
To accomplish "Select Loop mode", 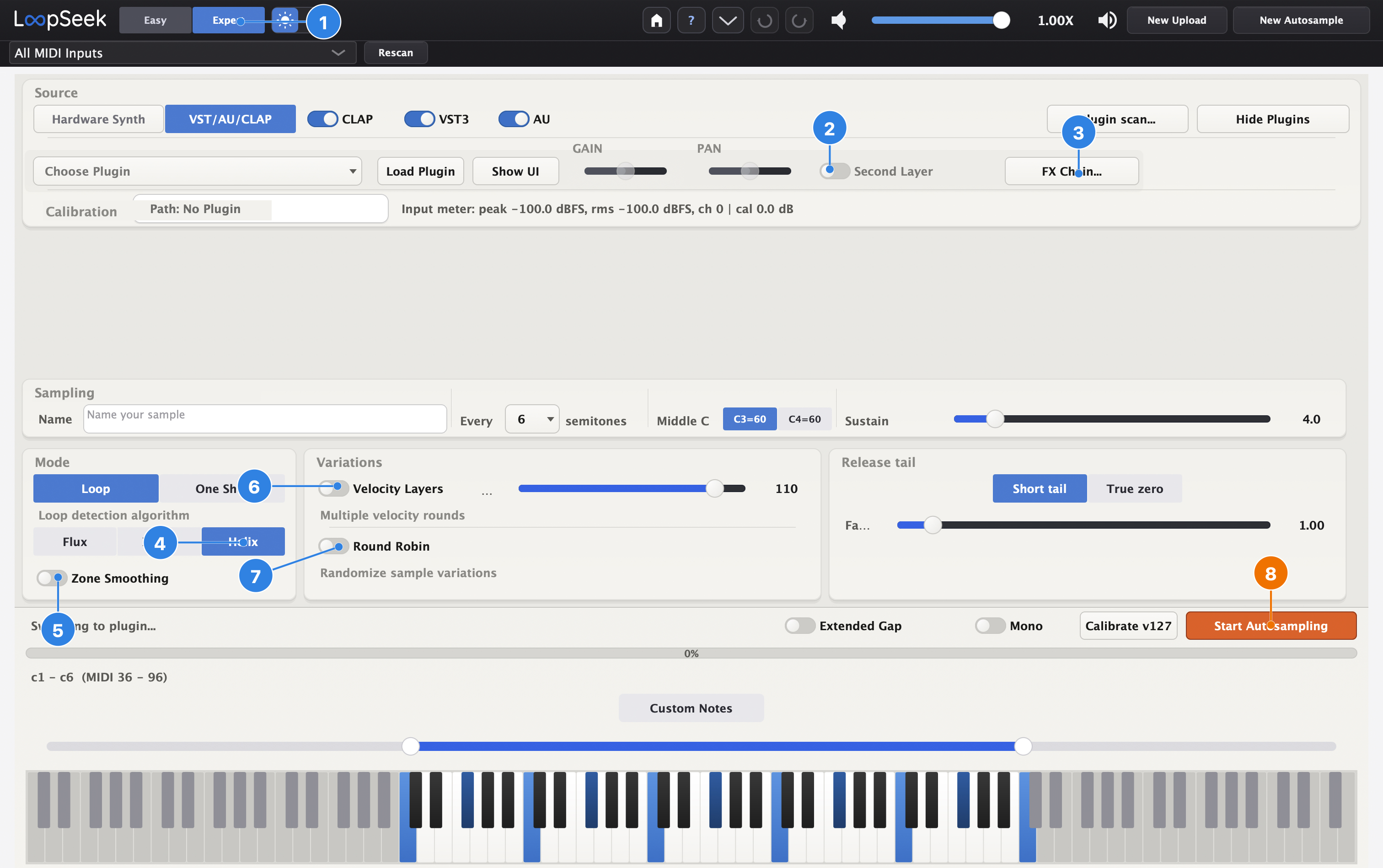I will pos(95,488).
